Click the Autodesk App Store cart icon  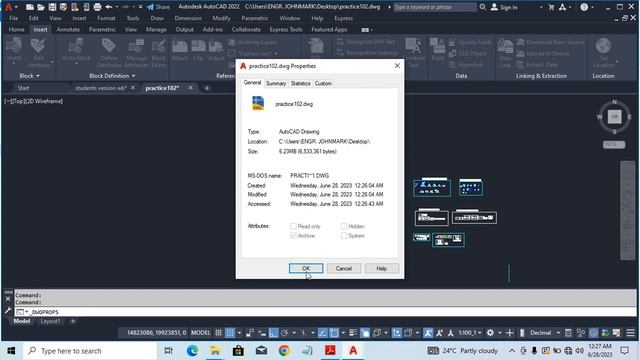tap(551, 7)
